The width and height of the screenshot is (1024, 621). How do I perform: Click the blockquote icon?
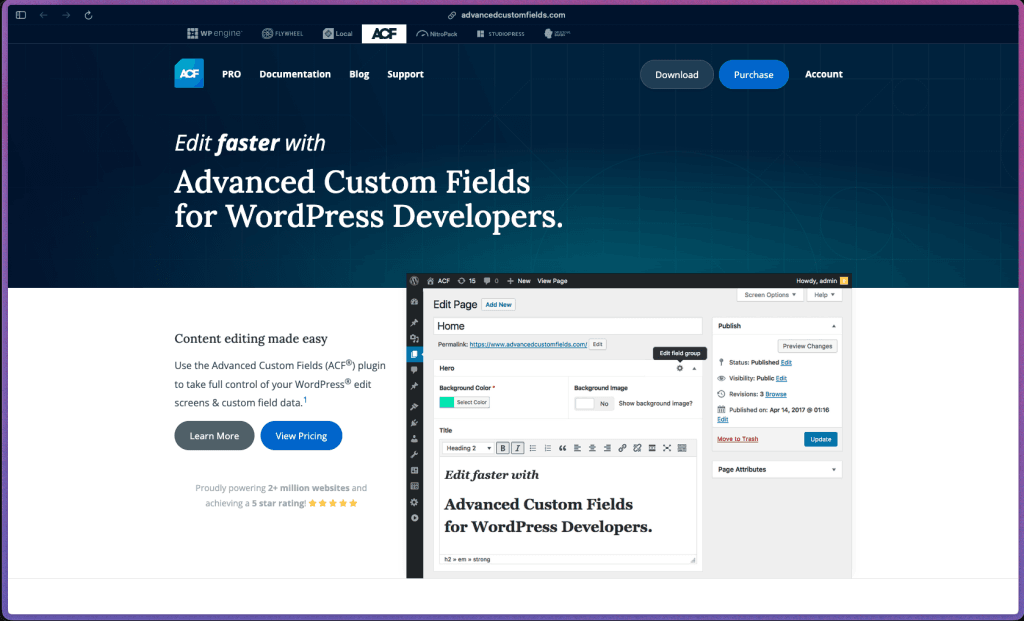[x=562, y=448]
